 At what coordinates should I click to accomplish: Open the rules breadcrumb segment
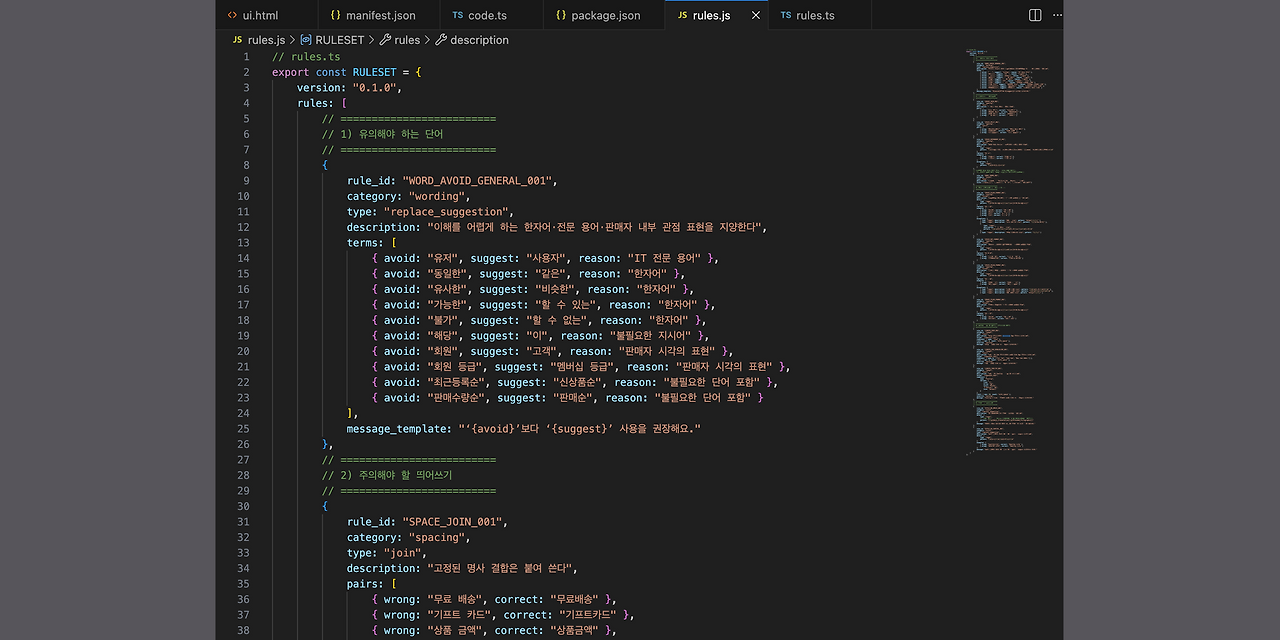click(400, 40)
